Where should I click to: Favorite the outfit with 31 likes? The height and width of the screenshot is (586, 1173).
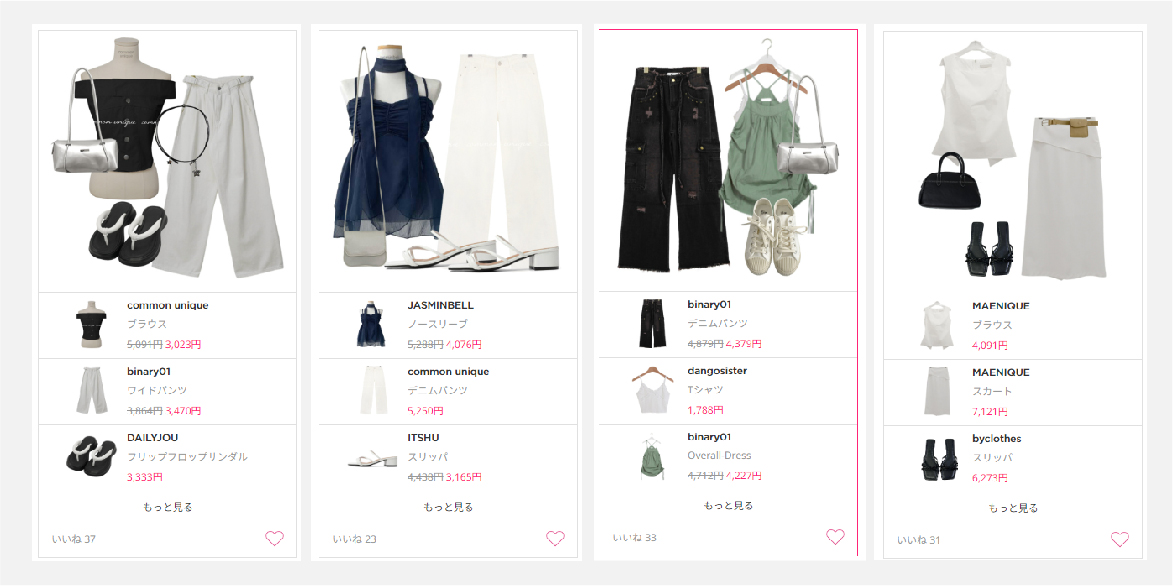(1120, 539)
